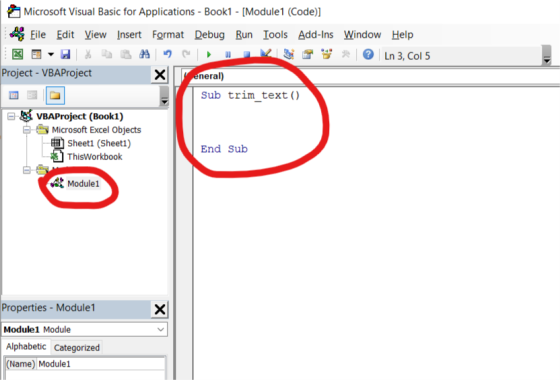
Task: Open the Module1 Module object dropdown
Action: [160, 329]
